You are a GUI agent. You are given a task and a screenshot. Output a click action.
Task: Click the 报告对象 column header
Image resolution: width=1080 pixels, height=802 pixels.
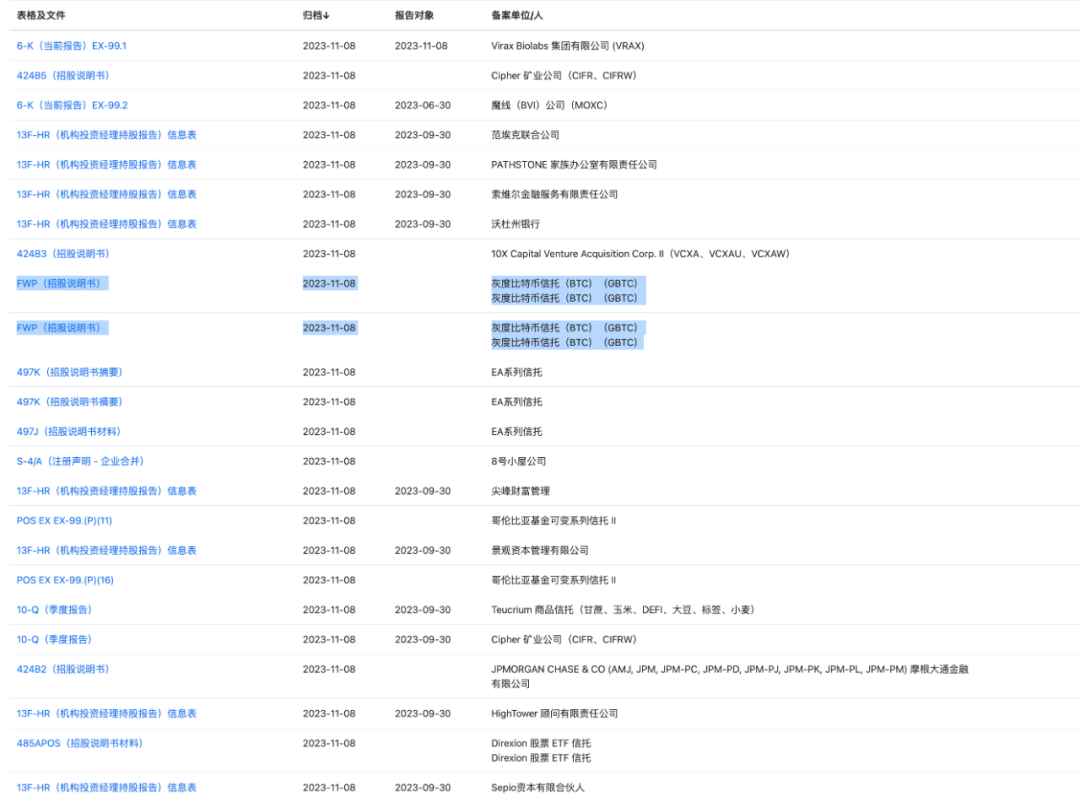pos(414,15)
